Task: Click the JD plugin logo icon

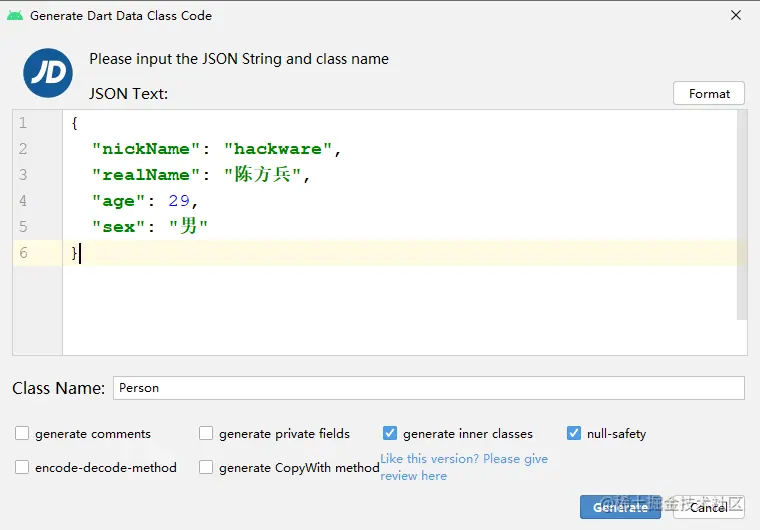Action: (48, 73)
